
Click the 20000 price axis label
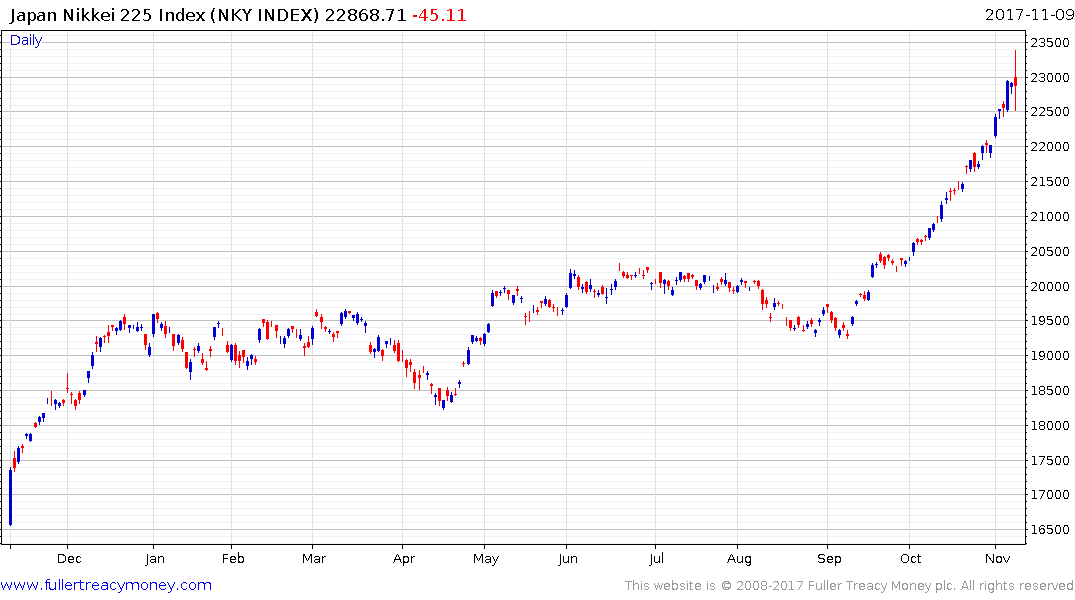pos(1050,287)
